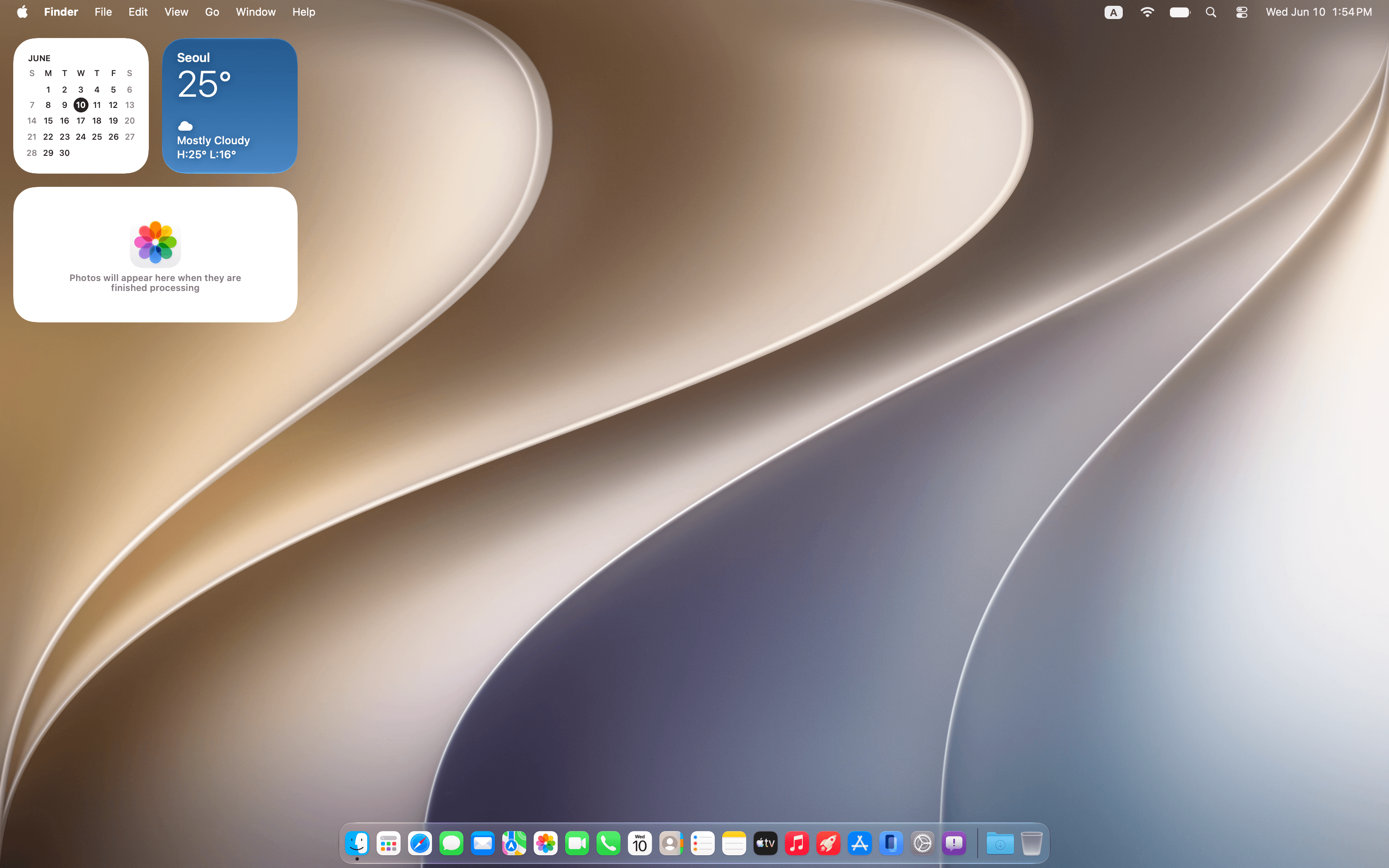1389x868 pixels.
Task: Open Seoul weather widget
Action: [229, 106]
